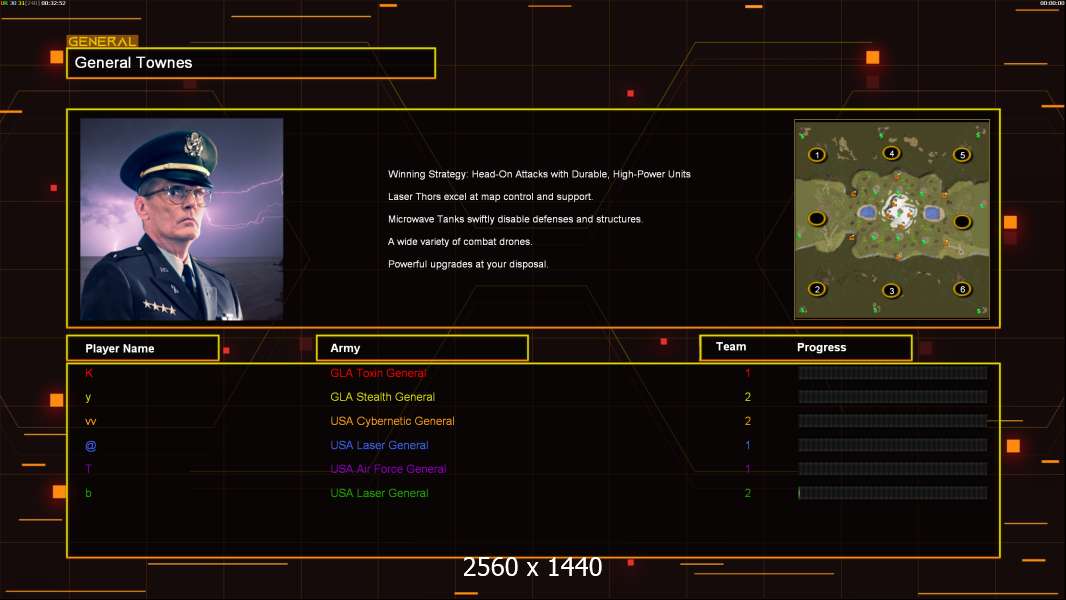
Task: Click start position 5 on the minimap
Action: pos(962,155)
